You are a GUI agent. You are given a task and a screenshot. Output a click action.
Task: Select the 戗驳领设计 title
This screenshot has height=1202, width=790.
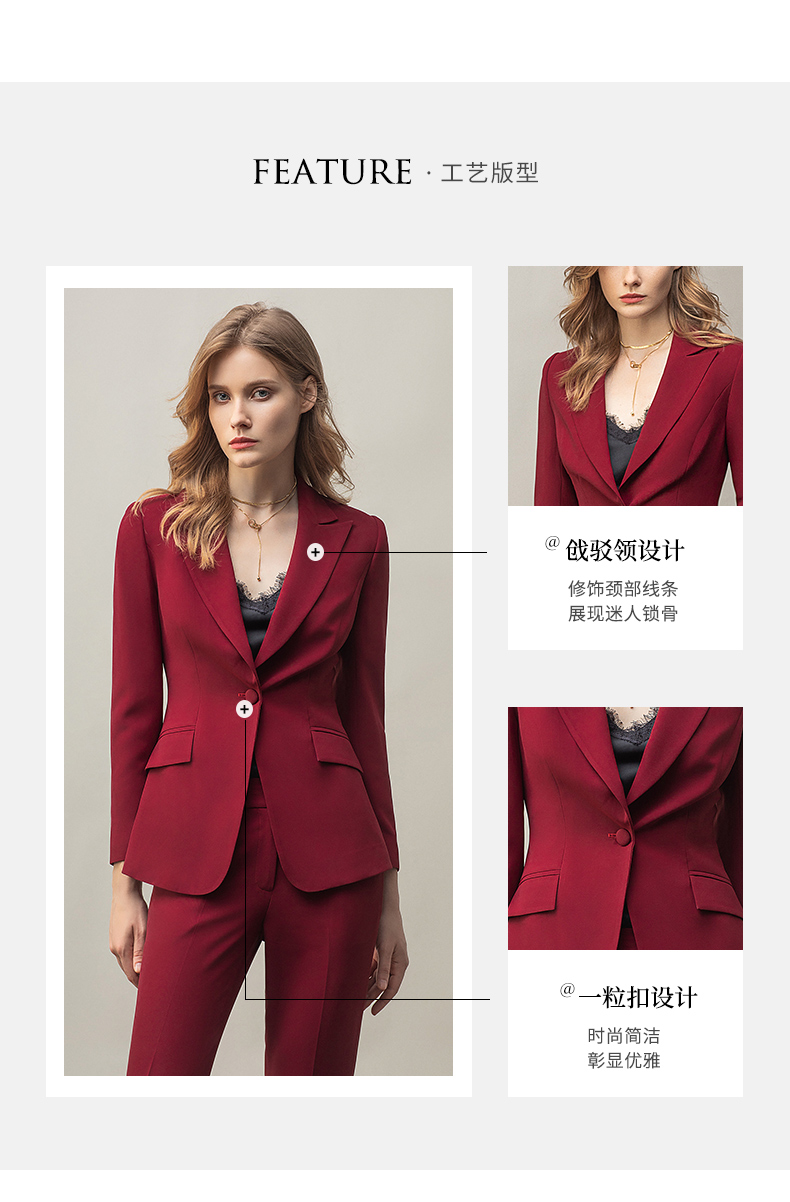pos(626,551)
